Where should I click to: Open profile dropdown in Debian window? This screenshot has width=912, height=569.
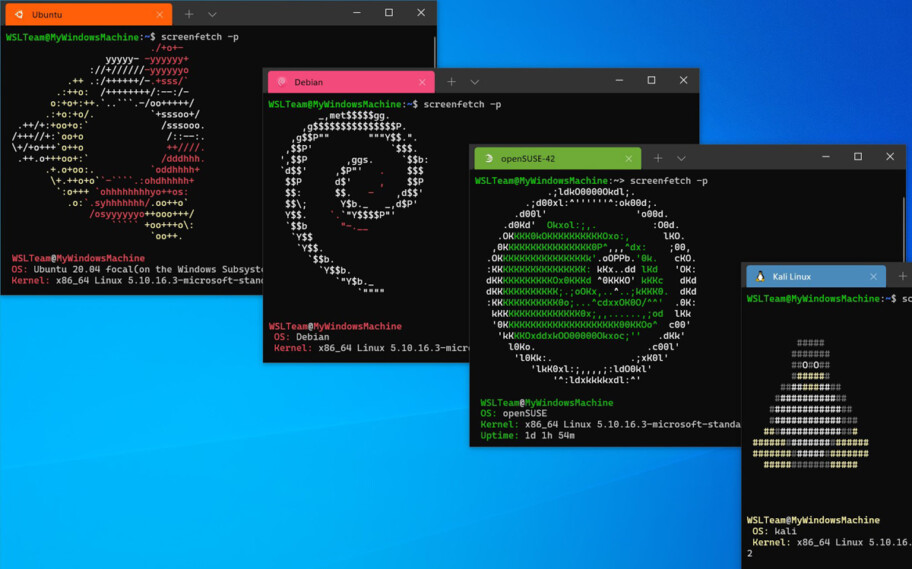[475, 83]
